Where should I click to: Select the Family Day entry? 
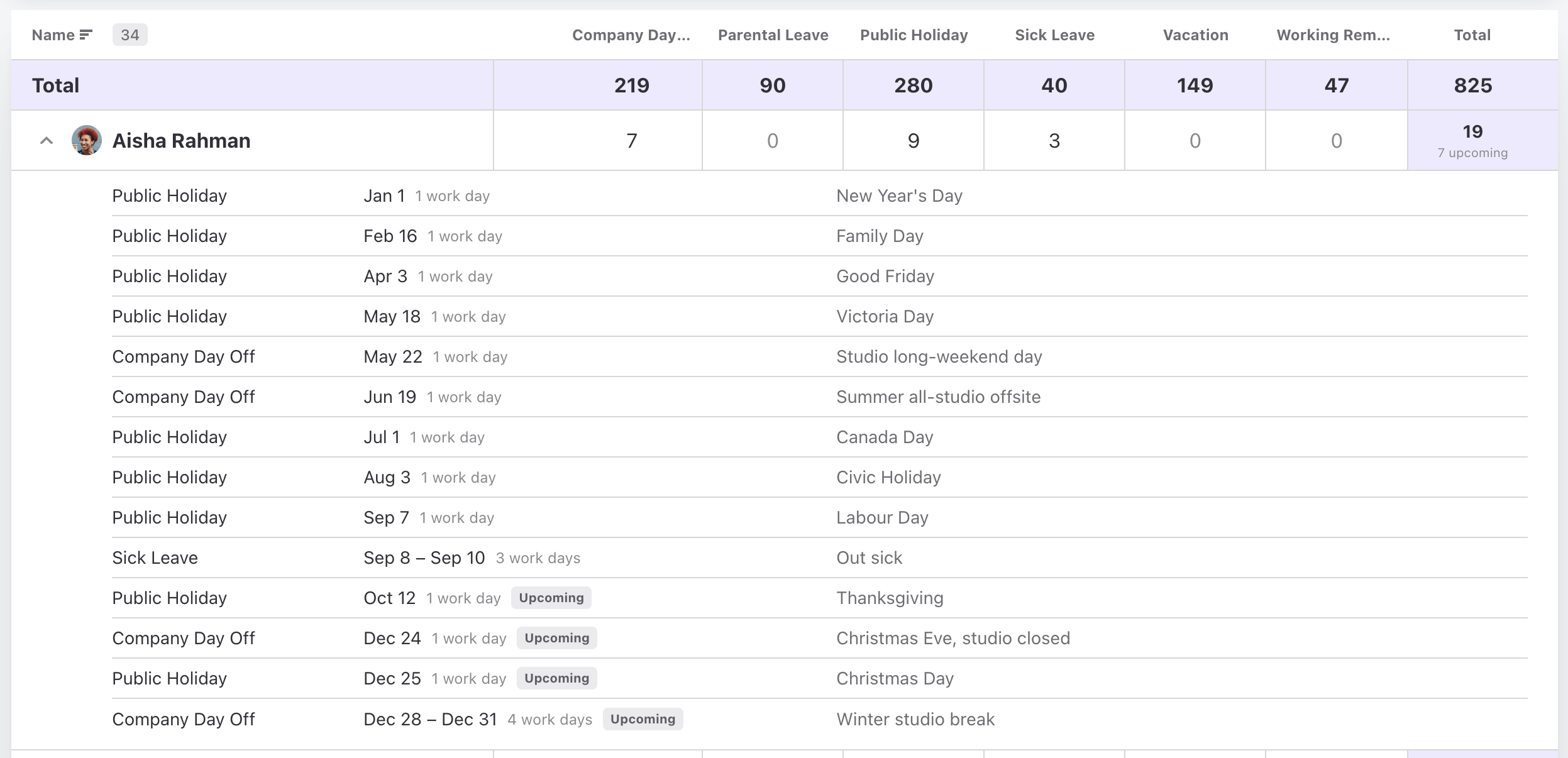click(820, 236)
